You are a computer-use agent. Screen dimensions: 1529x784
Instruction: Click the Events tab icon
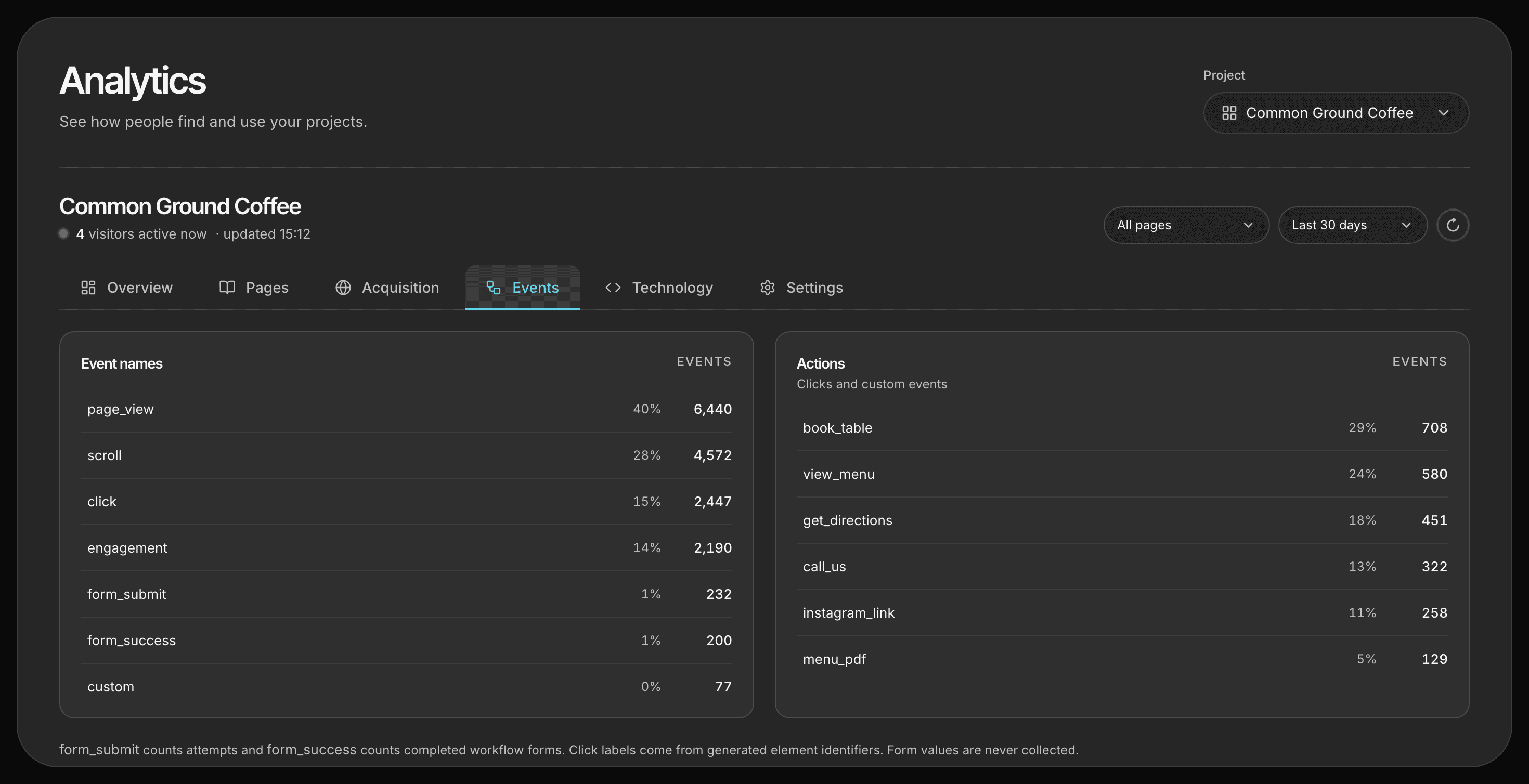493,288
